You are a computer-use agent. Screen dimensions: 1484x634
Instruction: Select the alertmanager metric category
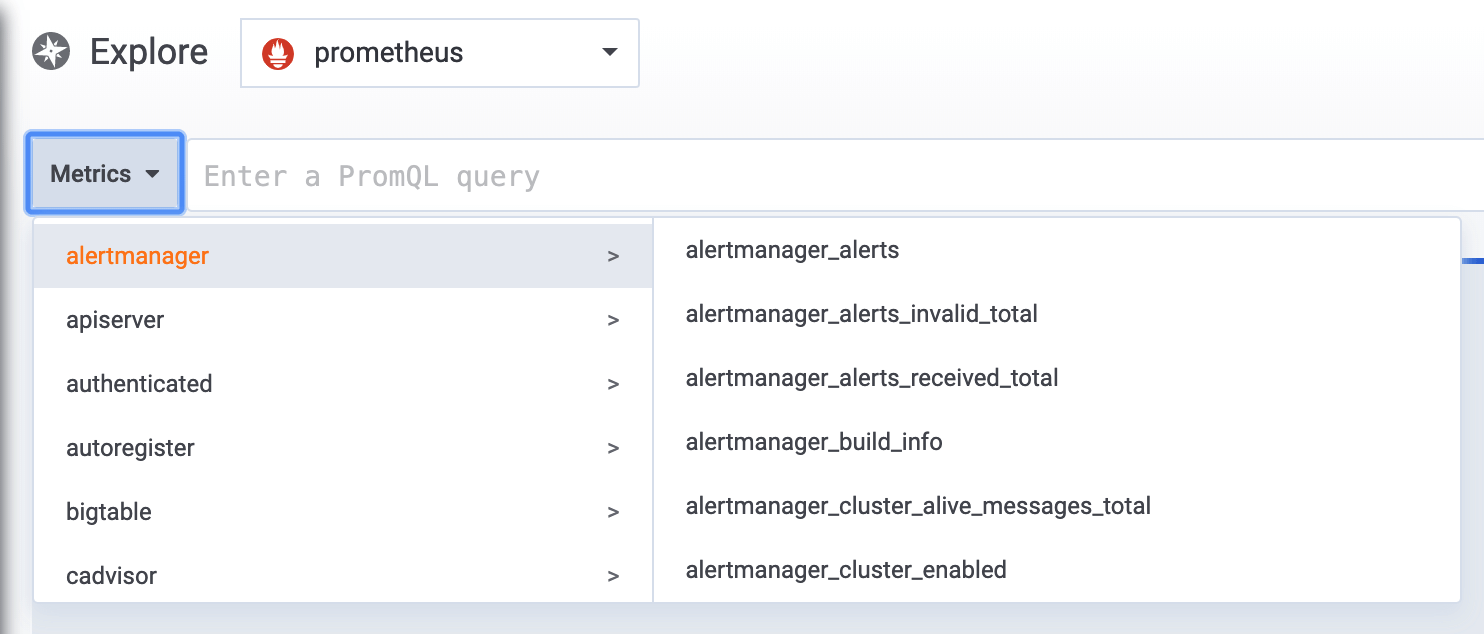click(138, 256)
